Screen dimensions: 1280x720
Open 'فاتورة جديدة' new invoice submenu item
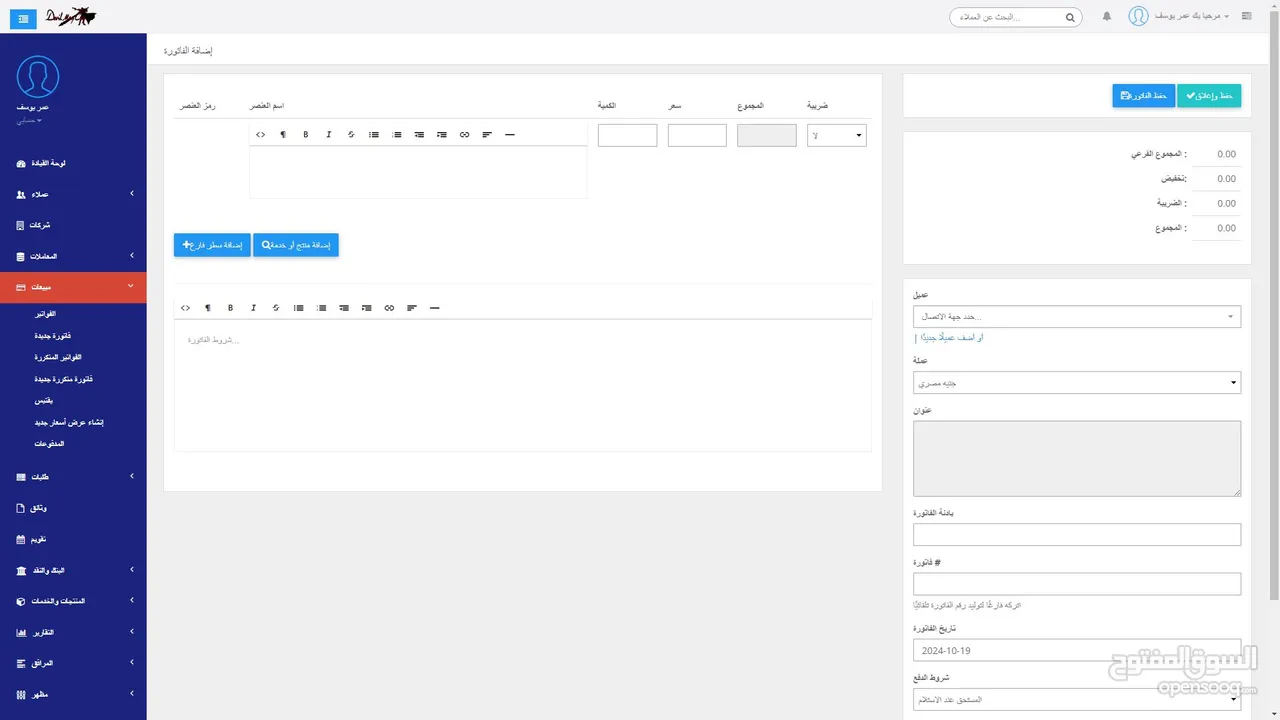pos(52,336)
